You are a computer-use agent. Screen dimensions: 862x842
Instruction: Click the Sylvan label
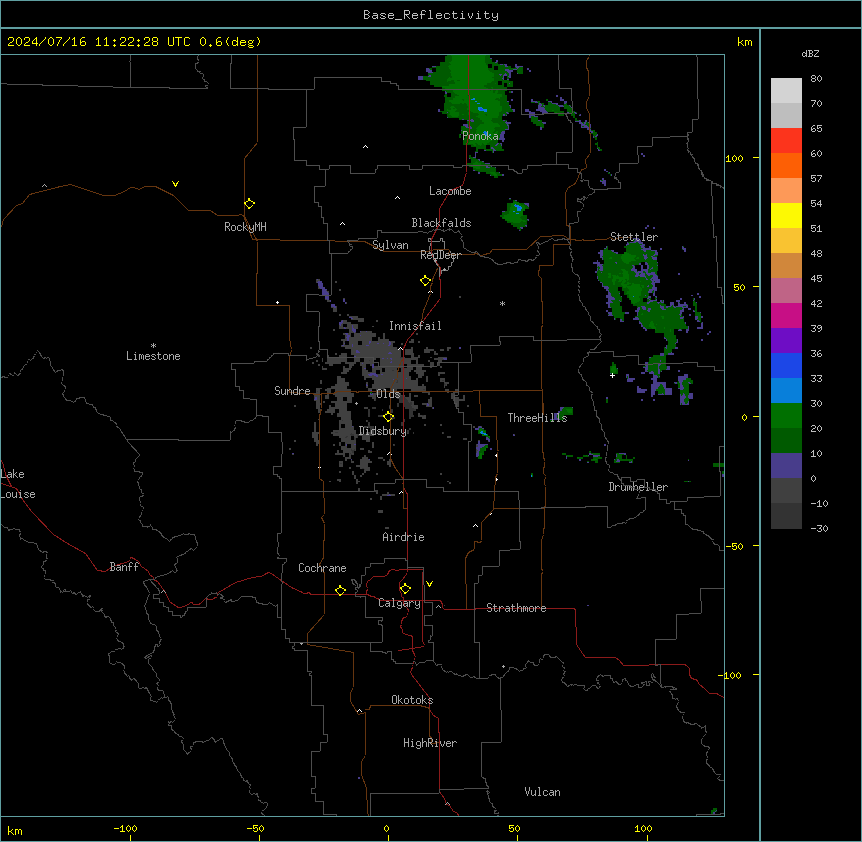coord(390,245)
